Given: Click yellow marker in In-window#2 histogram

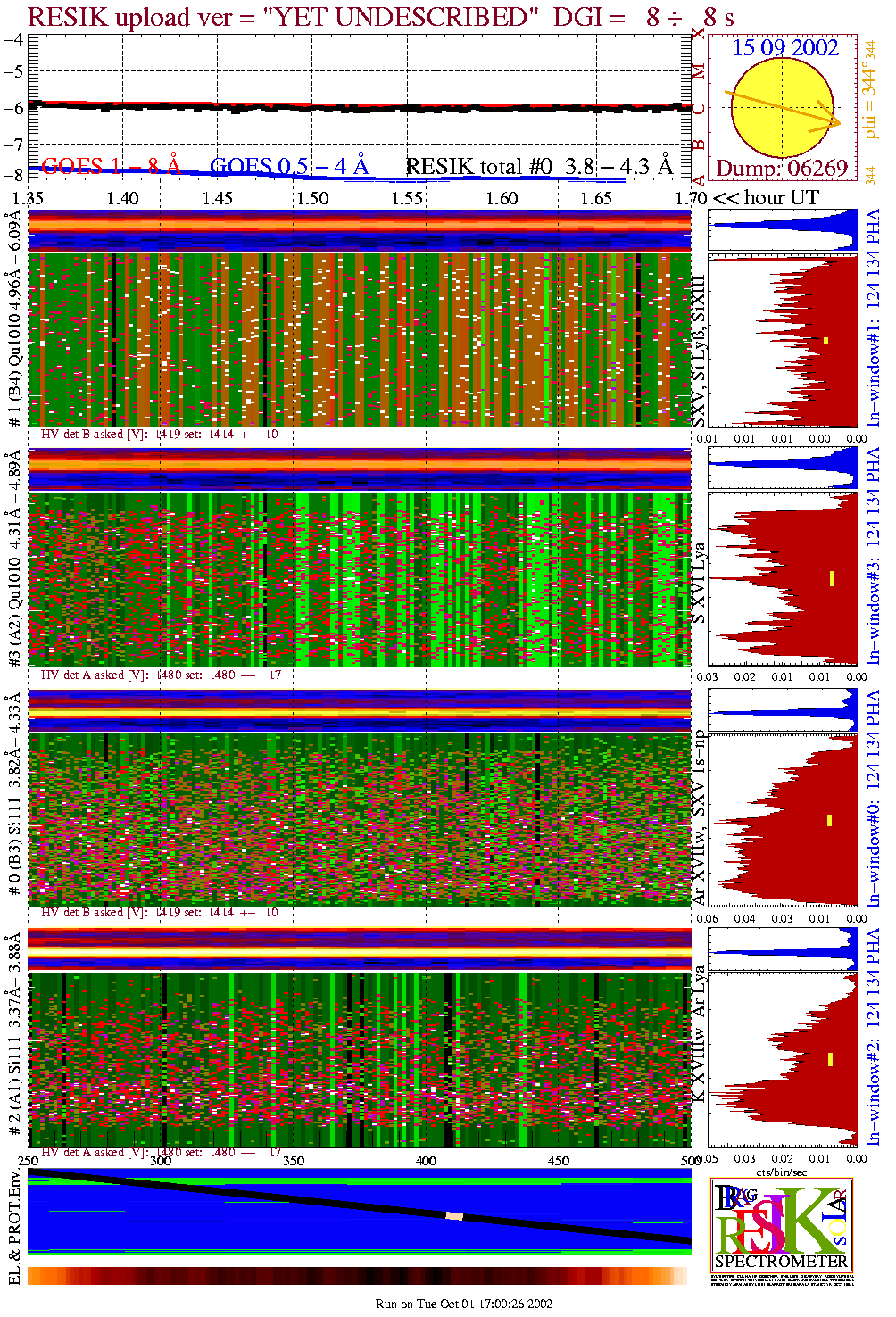Looking at the screenshot, I should tap(830, 1059).
